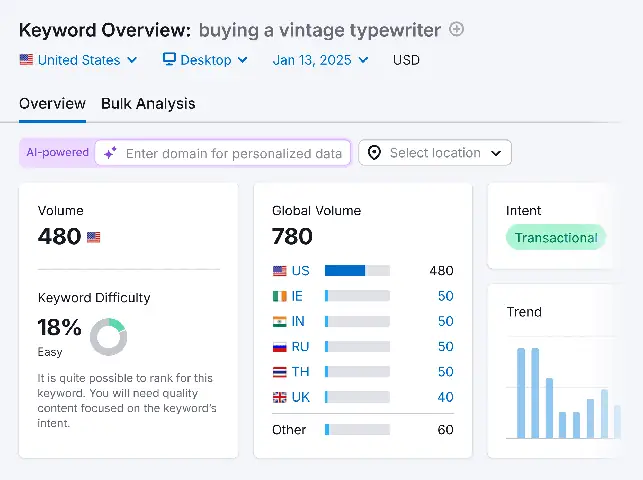Image resolution: width=643 pixels, height=480 pixels.
Task: Open the United States country dropdown
Action: (78, 60)
